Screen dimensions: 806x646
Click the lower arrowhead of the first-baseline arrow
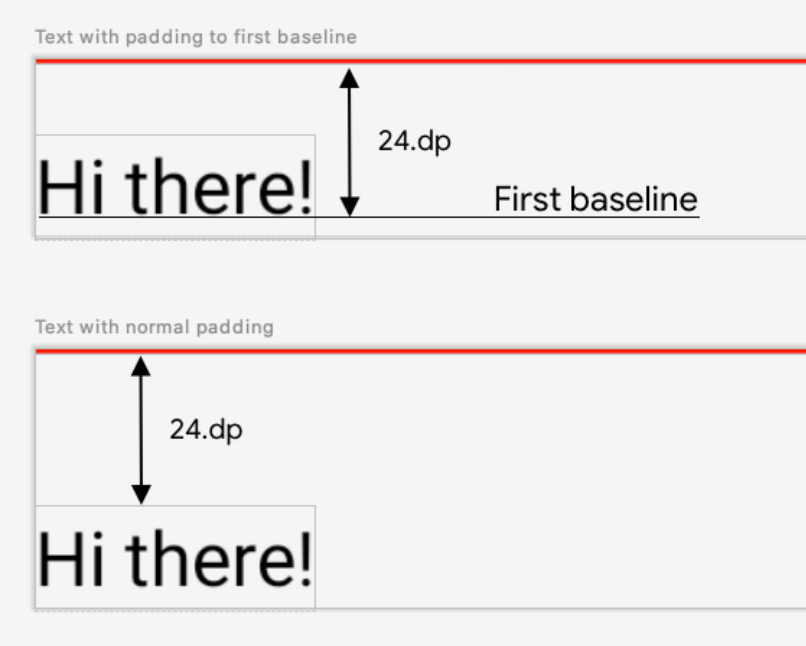click(348, 206)
